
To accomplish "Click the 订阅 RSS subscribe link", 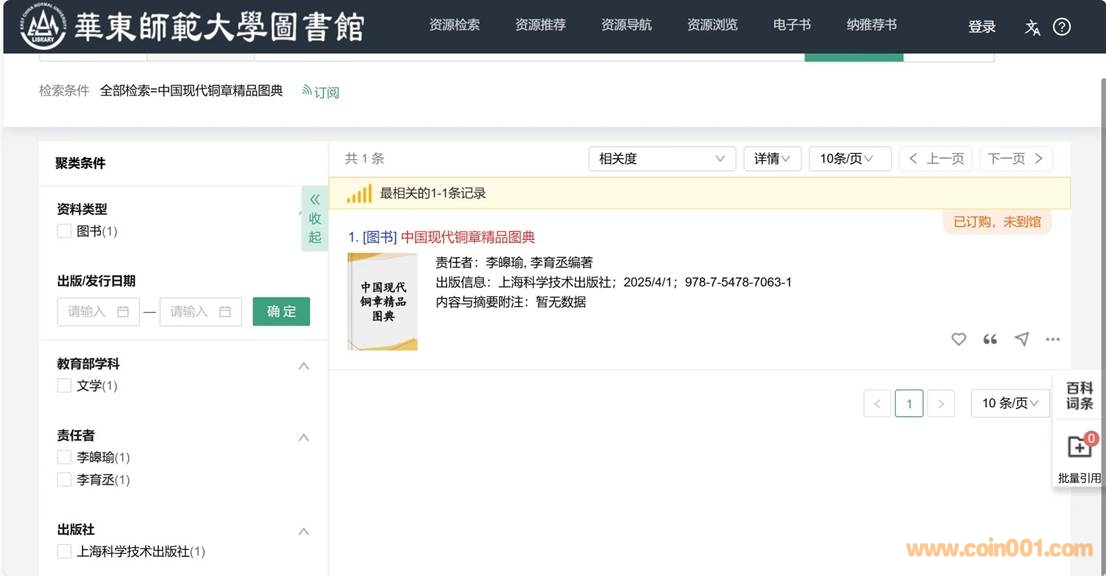I will click(321, 92).
